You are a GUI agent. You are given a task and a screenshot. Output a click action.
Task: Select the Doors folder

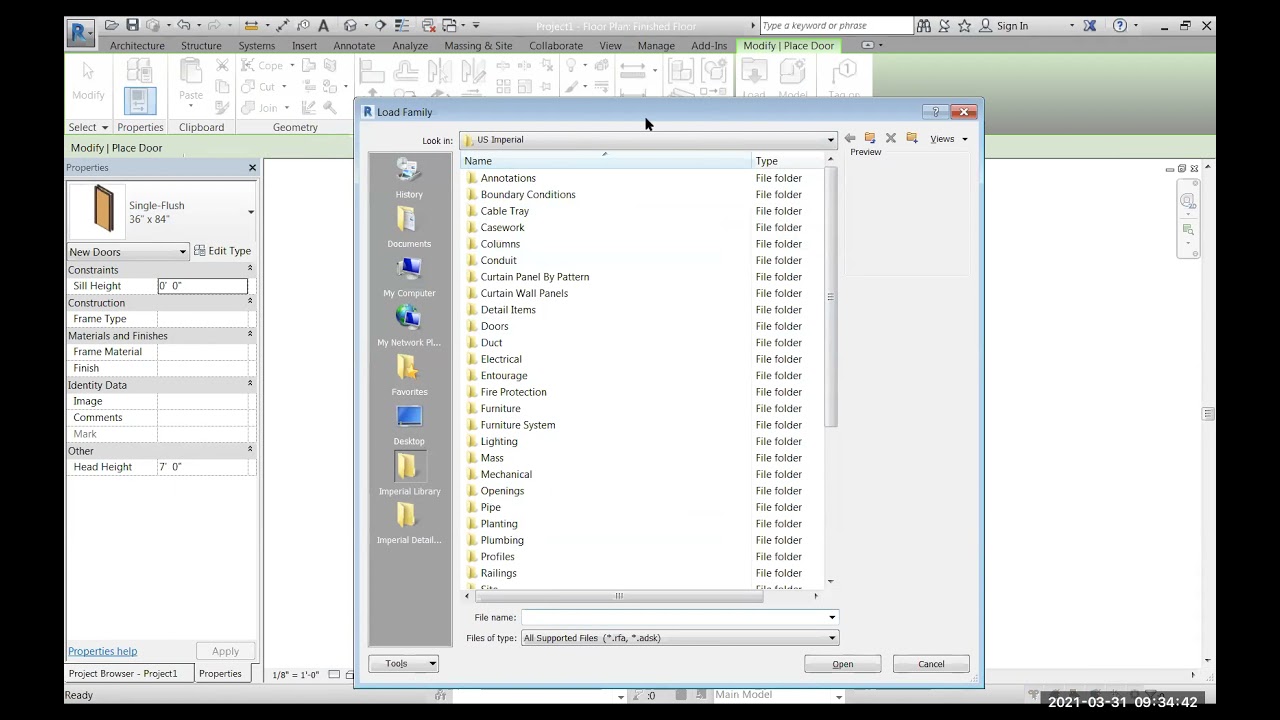click(494, 326)
